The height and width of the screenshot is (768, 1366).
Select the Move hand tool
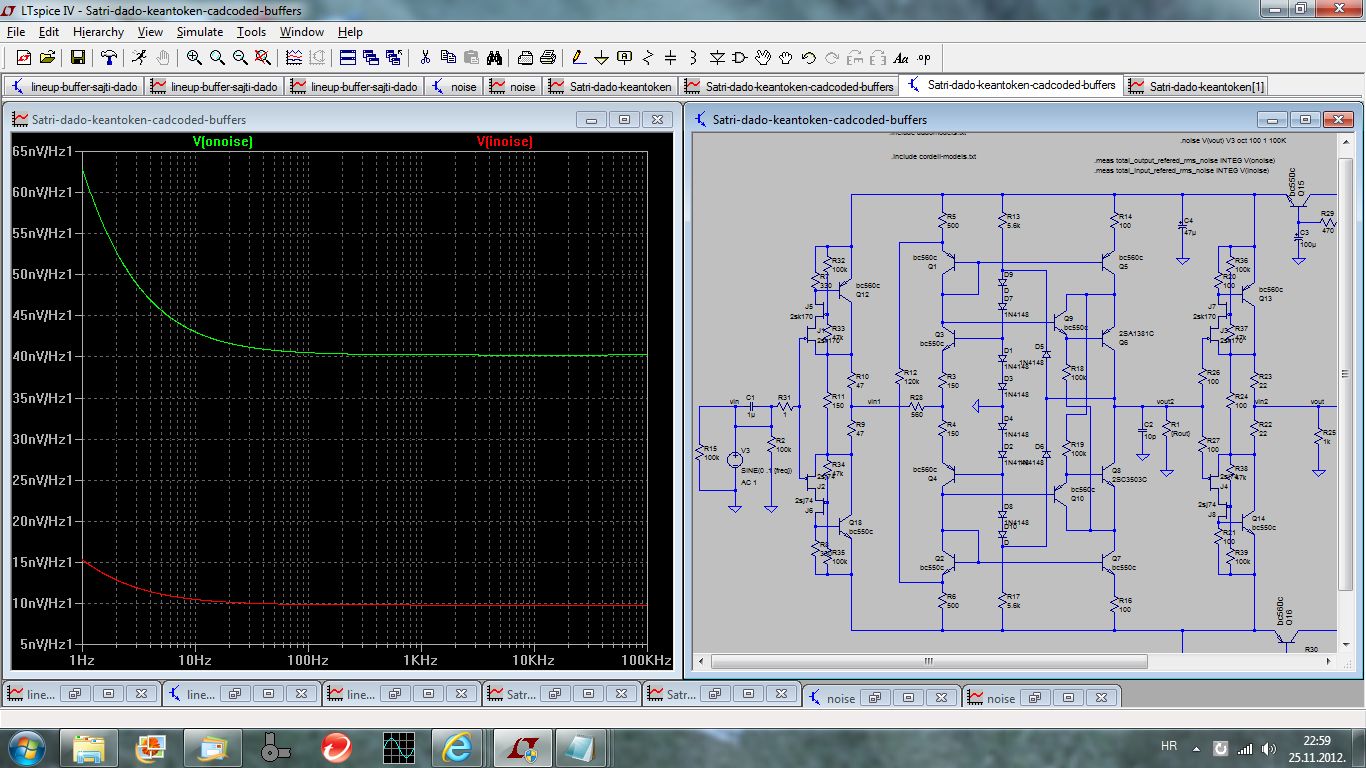coord(763,57)
